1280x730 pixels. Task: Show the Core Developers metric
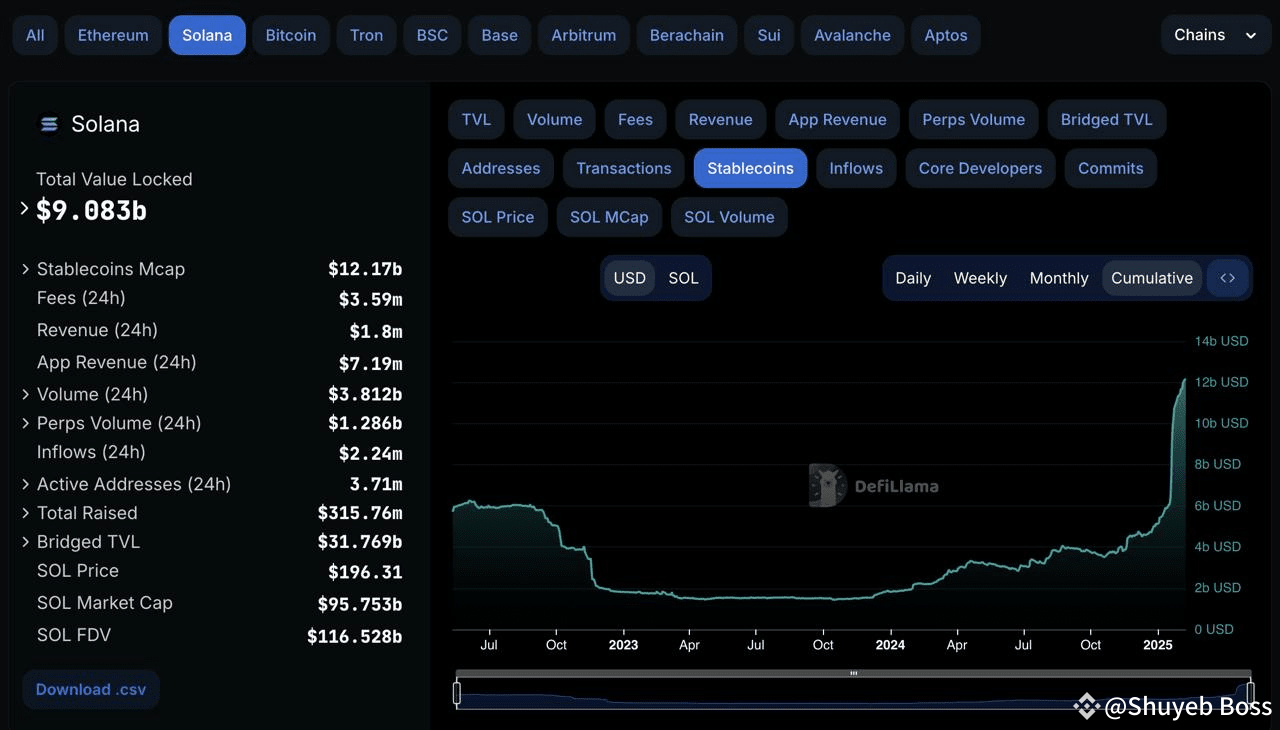(980, 168)
